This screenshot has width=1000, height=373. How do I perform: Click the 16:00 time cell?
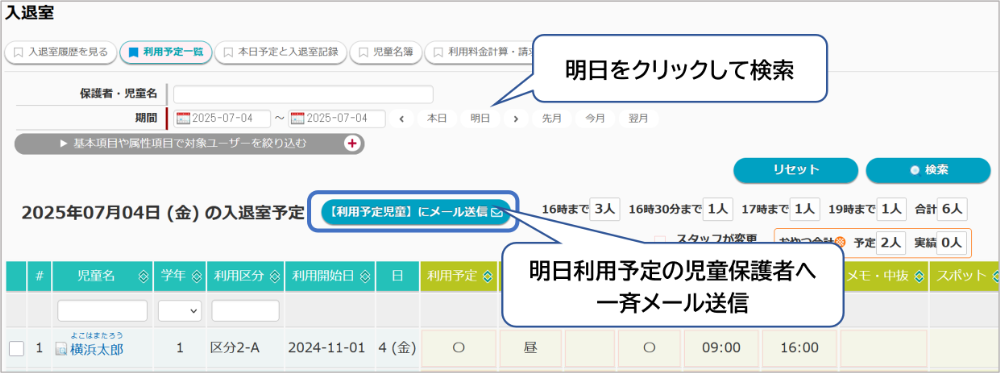tap(800, 347)
